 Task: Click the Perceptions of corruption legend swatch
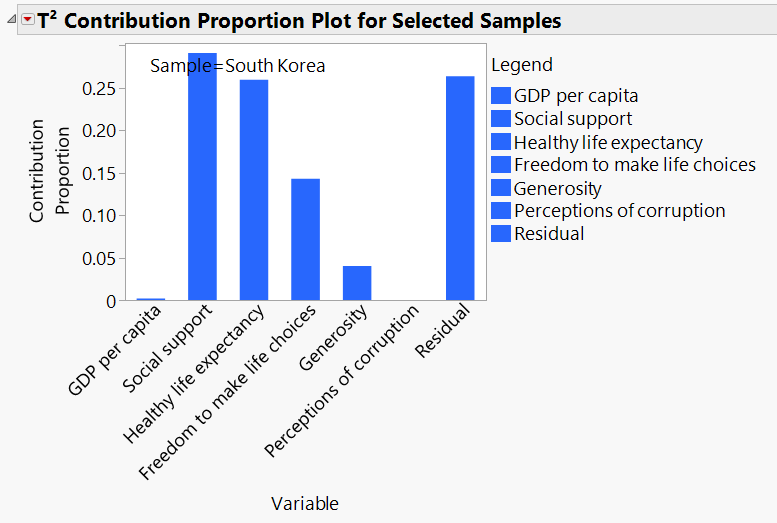[x=501, y=211]
